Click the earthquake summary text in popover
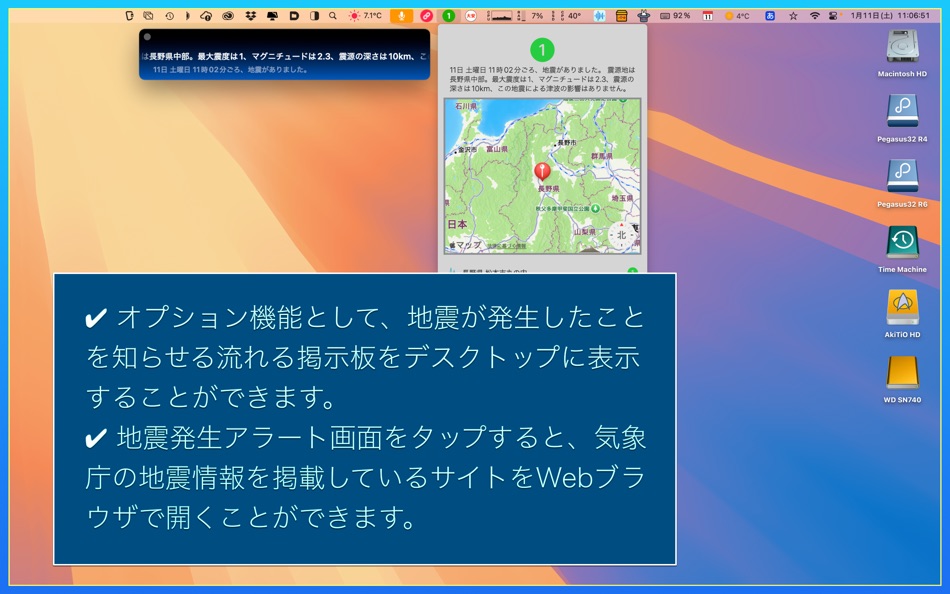Viewport: 950px width, 594px height. [x=542, y=79]
